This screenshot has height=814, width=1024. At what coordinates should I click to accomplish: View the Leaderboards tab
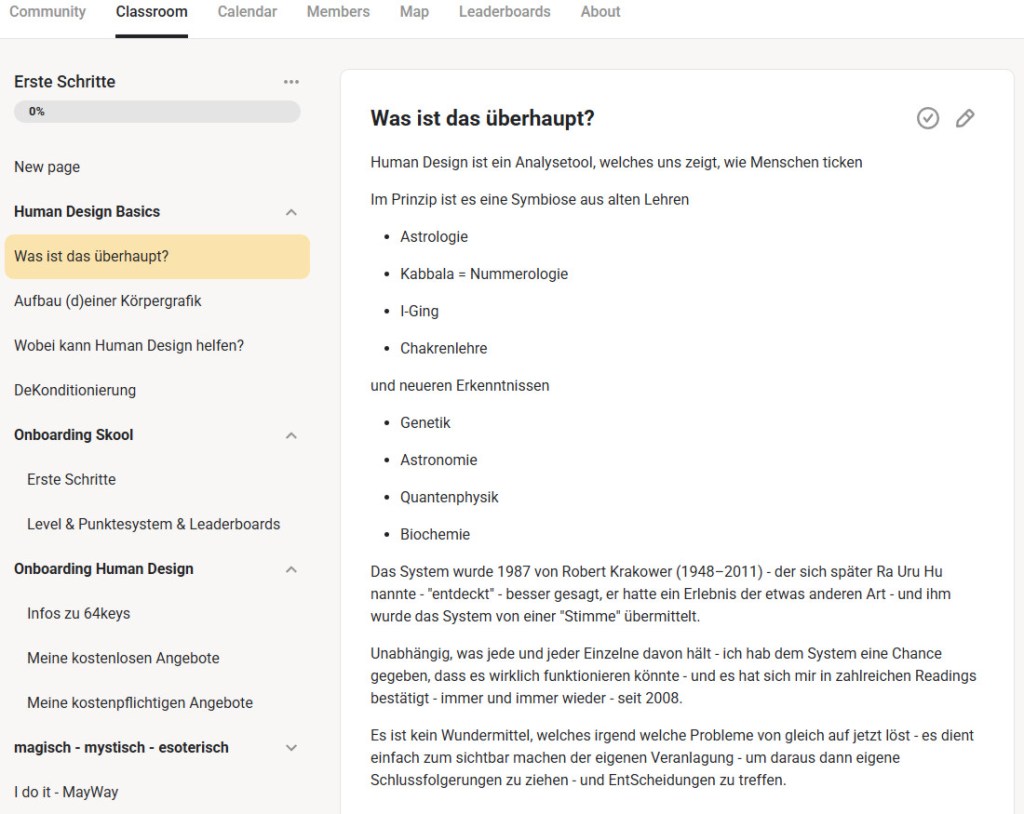click(x=504, y=12)
